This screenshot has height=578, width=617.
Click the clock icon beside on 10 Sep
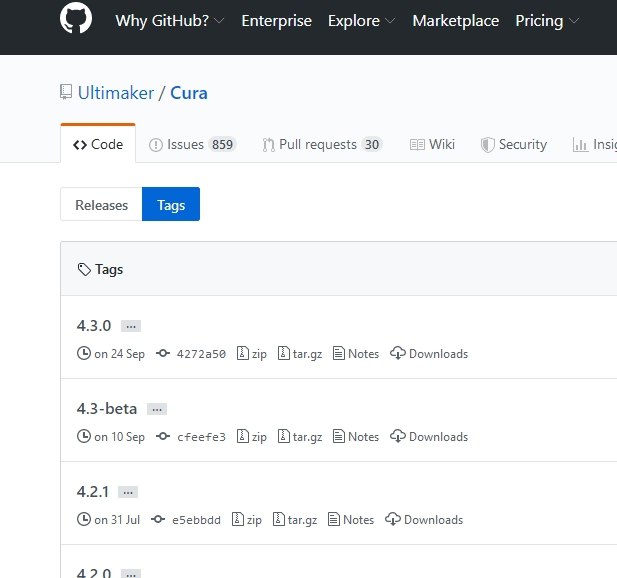click(84, 436)
